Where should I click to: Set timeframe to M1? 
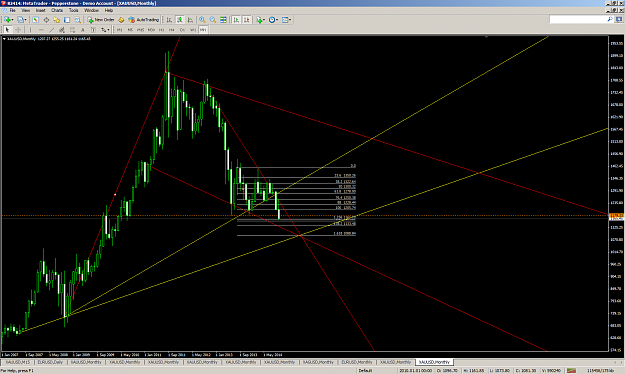pos(119,30)
